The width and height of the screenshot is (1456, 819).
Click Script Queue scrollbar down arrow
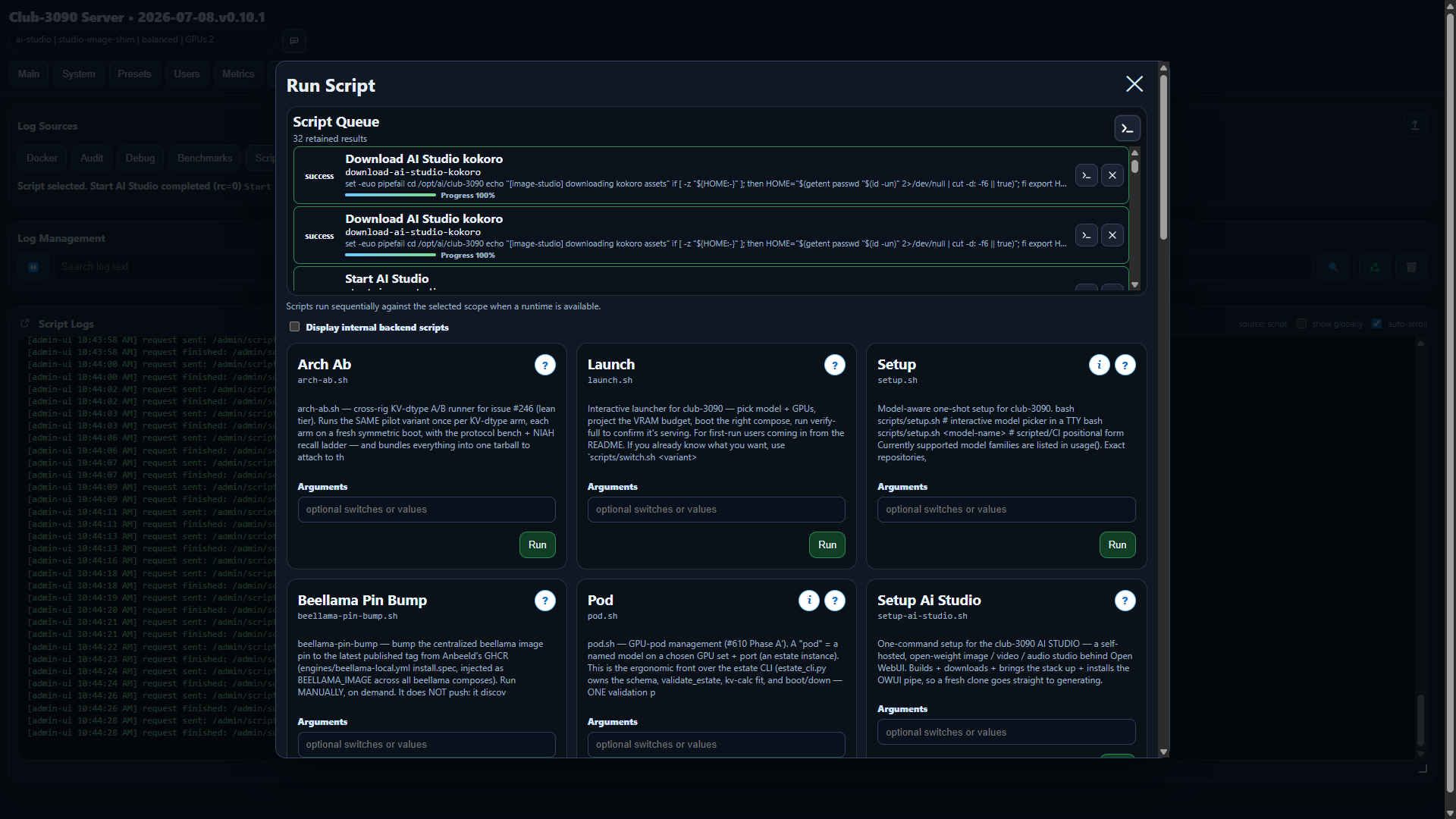pyautogui.click(x=1135, y=285)
